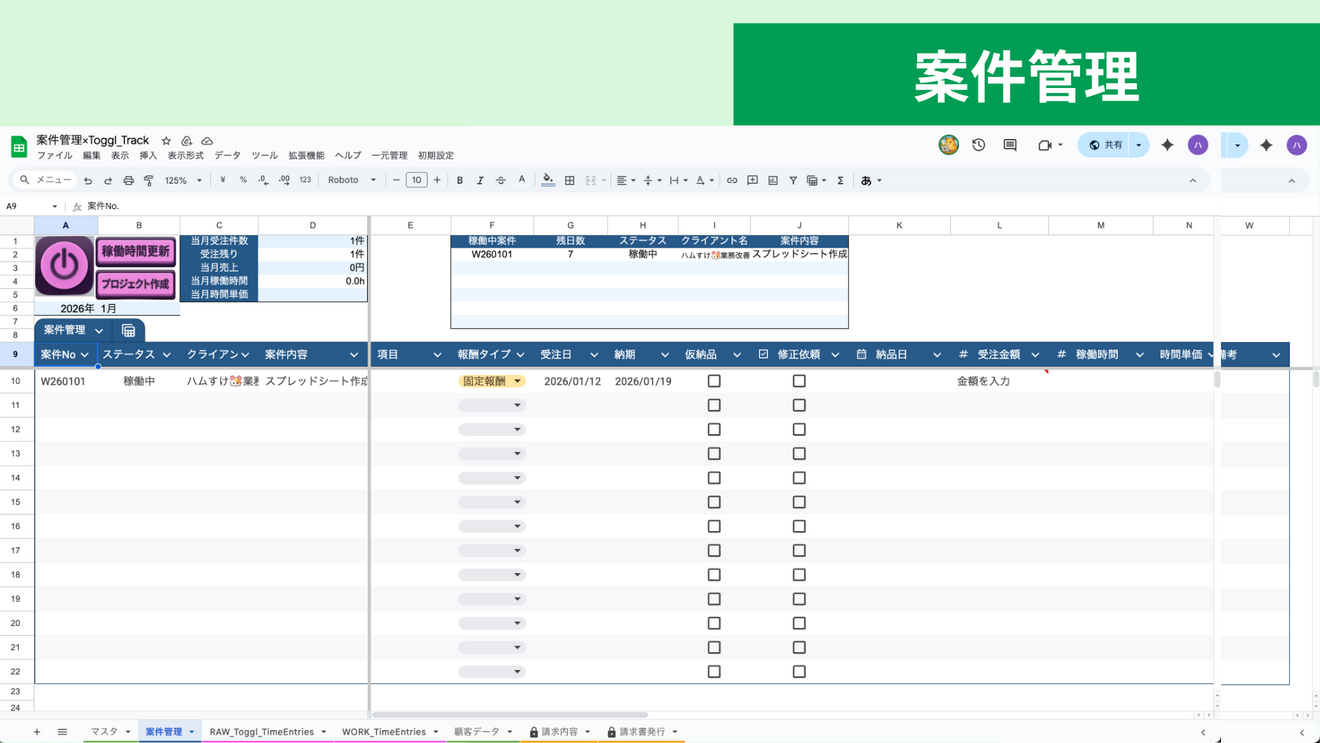Open the 125% zoom dropdown
This screenshot has height=743, width=1320.
pos(183,181)
